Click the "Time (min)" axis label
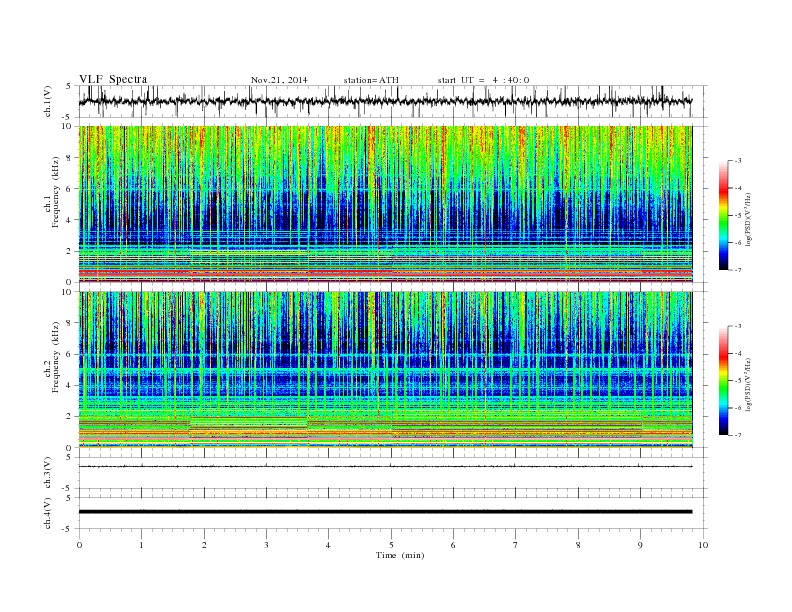Screen dimensions: 792x612 [x=400, y=555]
